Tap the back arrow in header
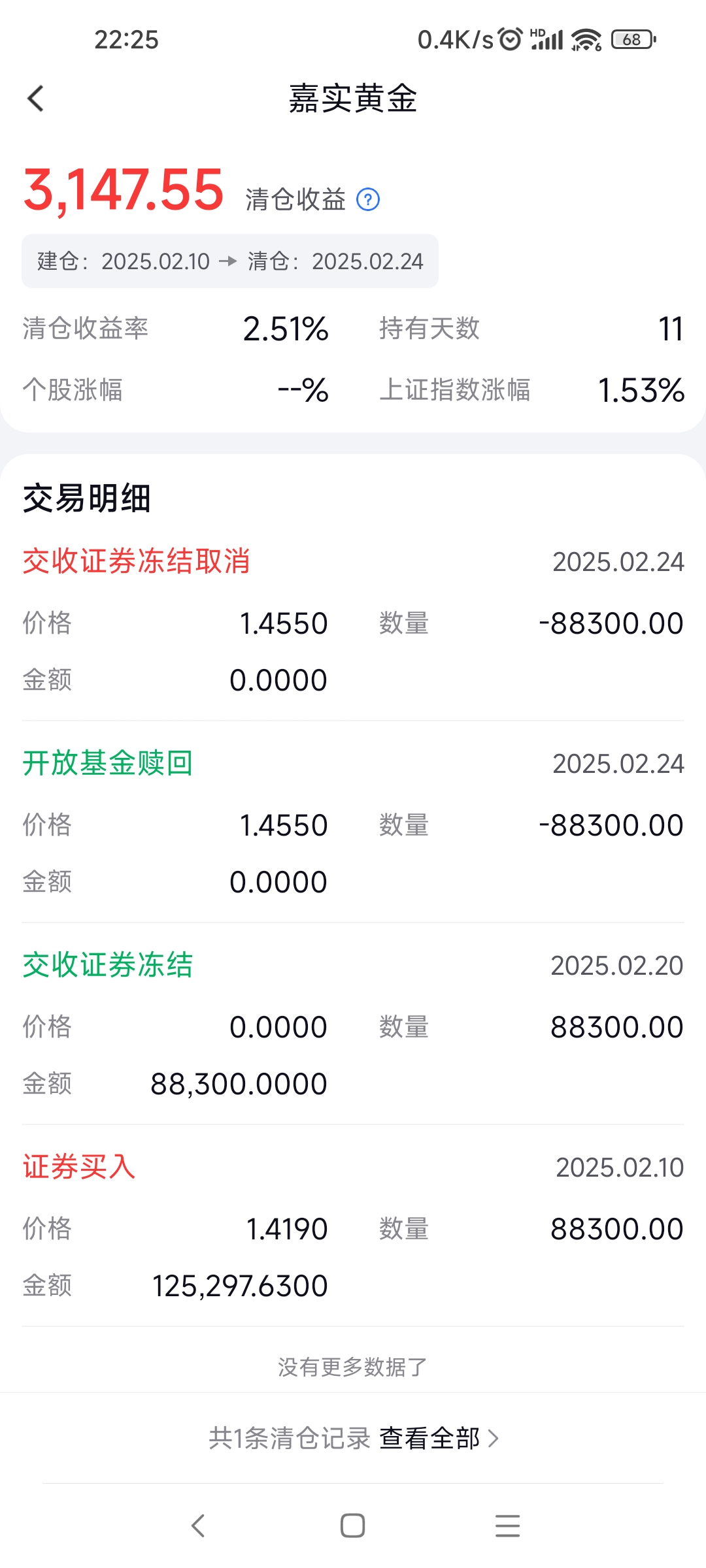This screenshot has width=706, height=1568. coord(36,99)
